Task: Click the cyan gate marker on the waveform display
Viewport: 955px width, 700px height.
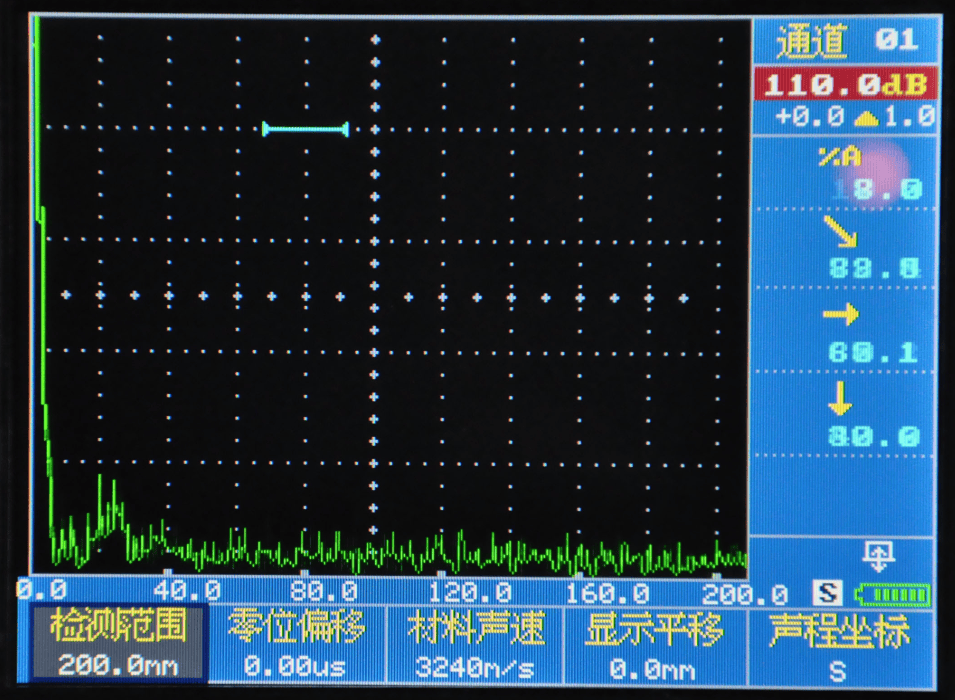Action: point(305,128)
